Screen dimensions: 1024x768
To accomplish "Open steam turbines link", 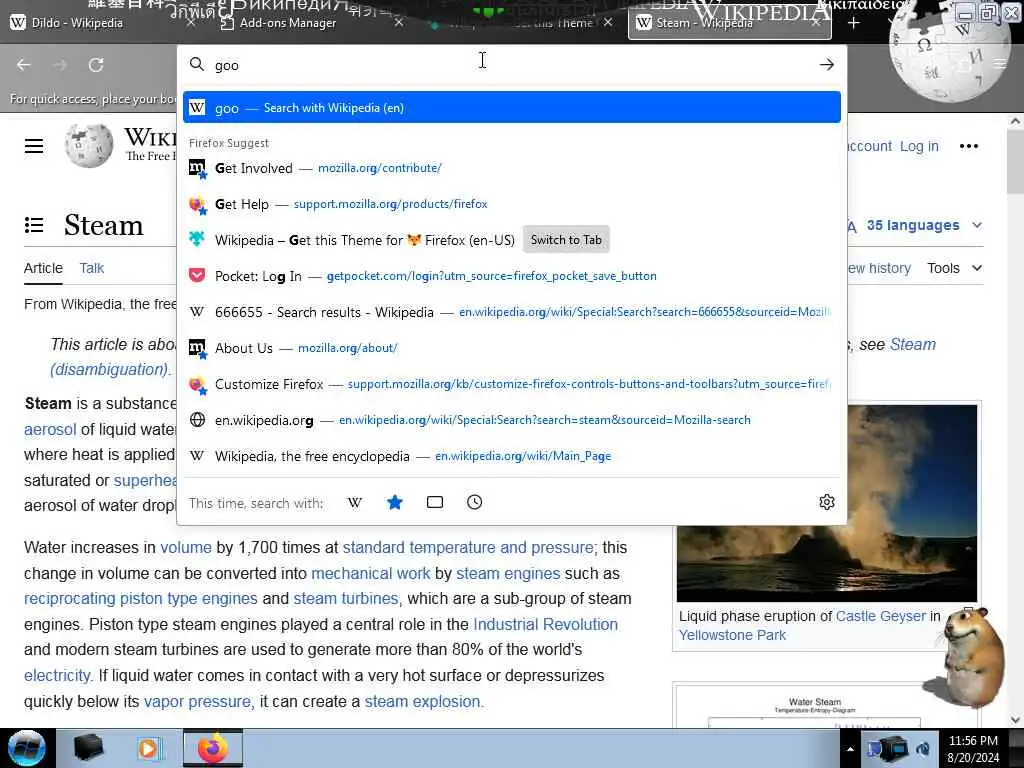I will [x=345, y=599].
